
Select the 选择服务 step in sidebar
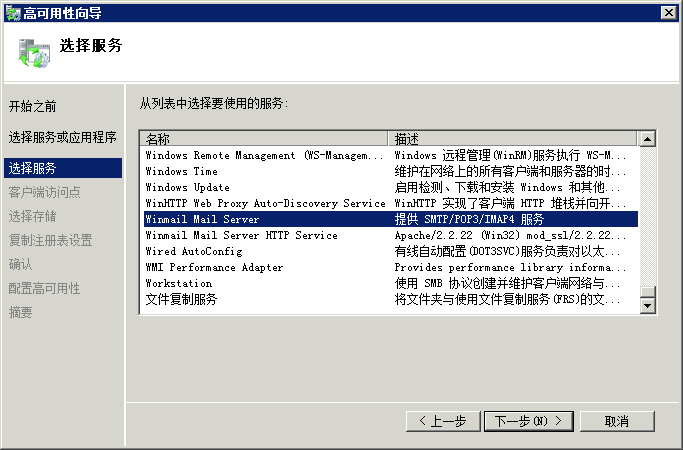(63, 168)
